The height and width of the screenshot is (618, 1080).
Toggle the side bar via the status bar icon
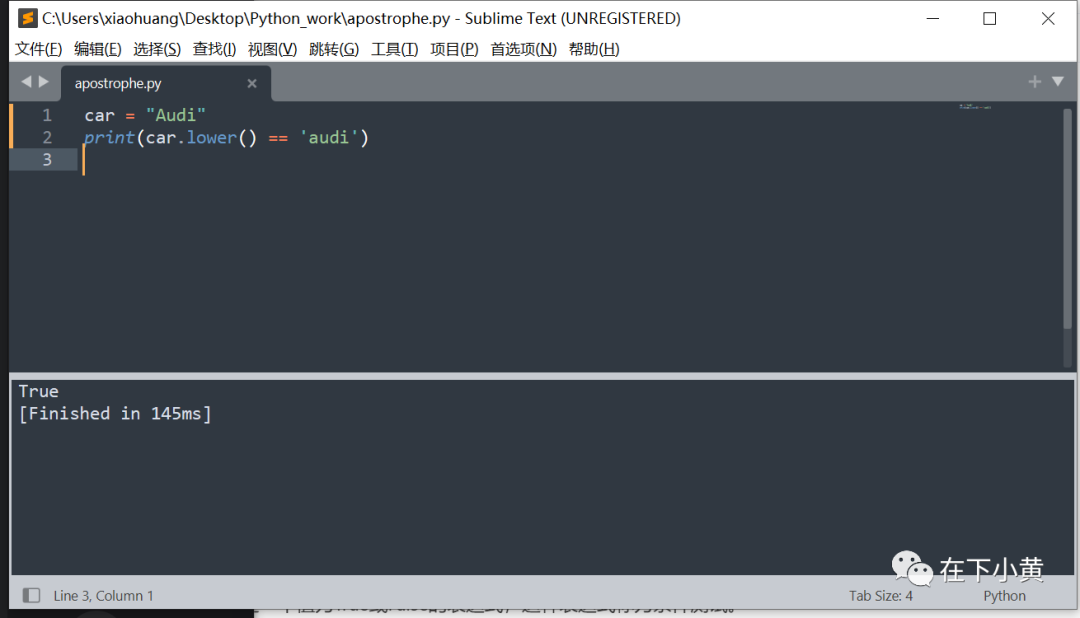pos(31,595)
